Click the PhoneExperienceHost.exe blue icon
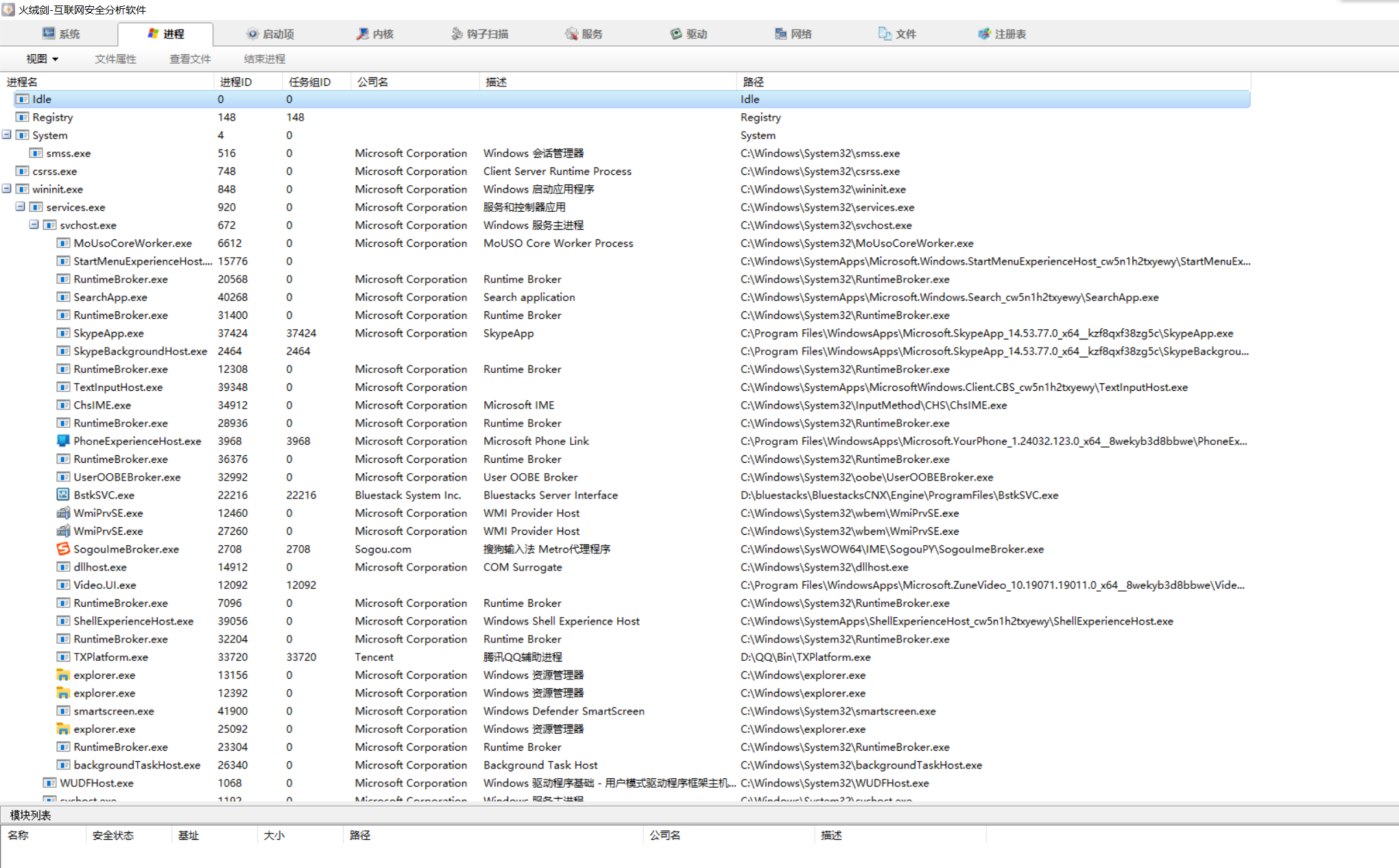Viewport: 1399px width, 868px height. (63, 441)
